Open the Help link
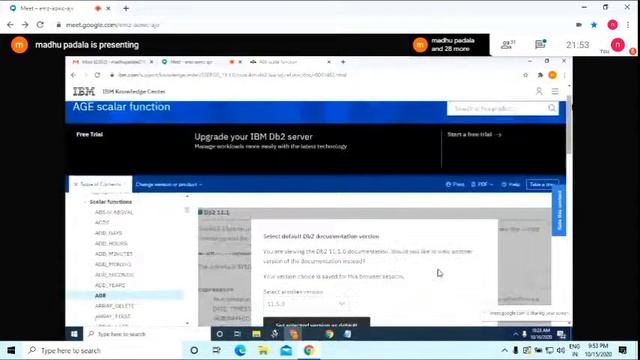The height and width of the screenshot is (360, 640). coord(511,184)
